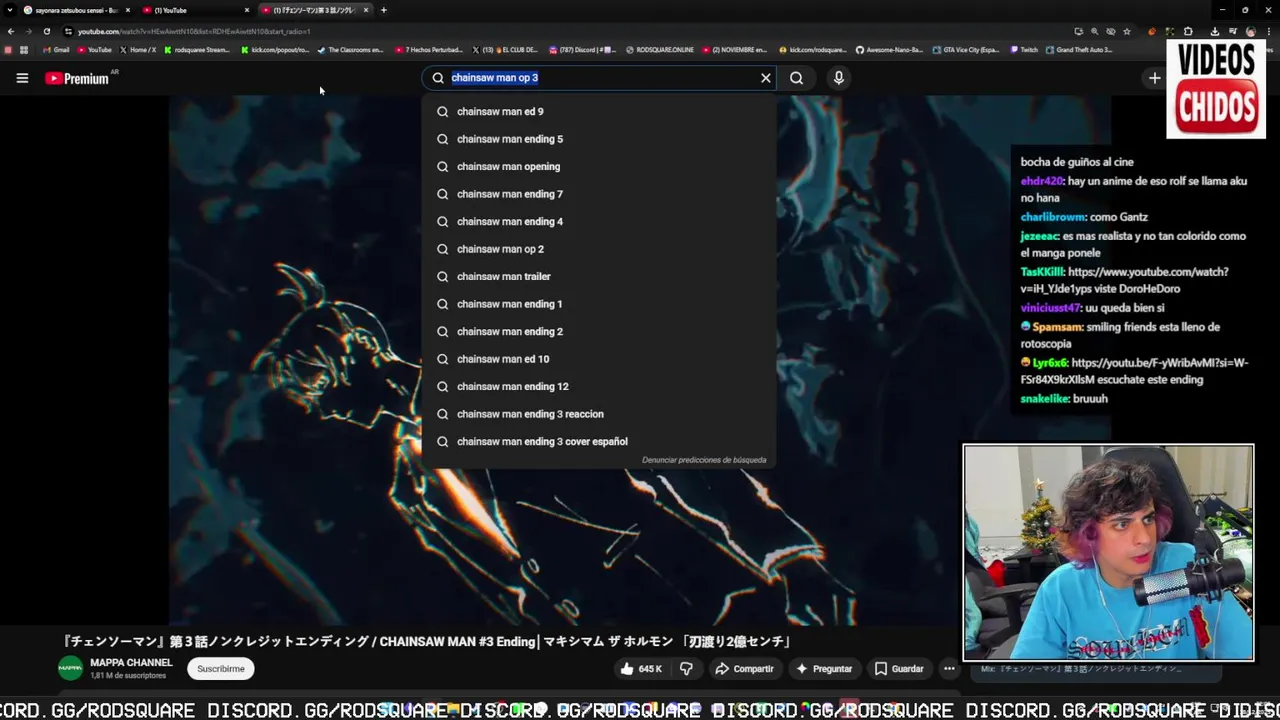Open a new browser tab with plus
The height and width of the screenshot is (720, 1280).
pyautogui.click(x=384, y=10)
